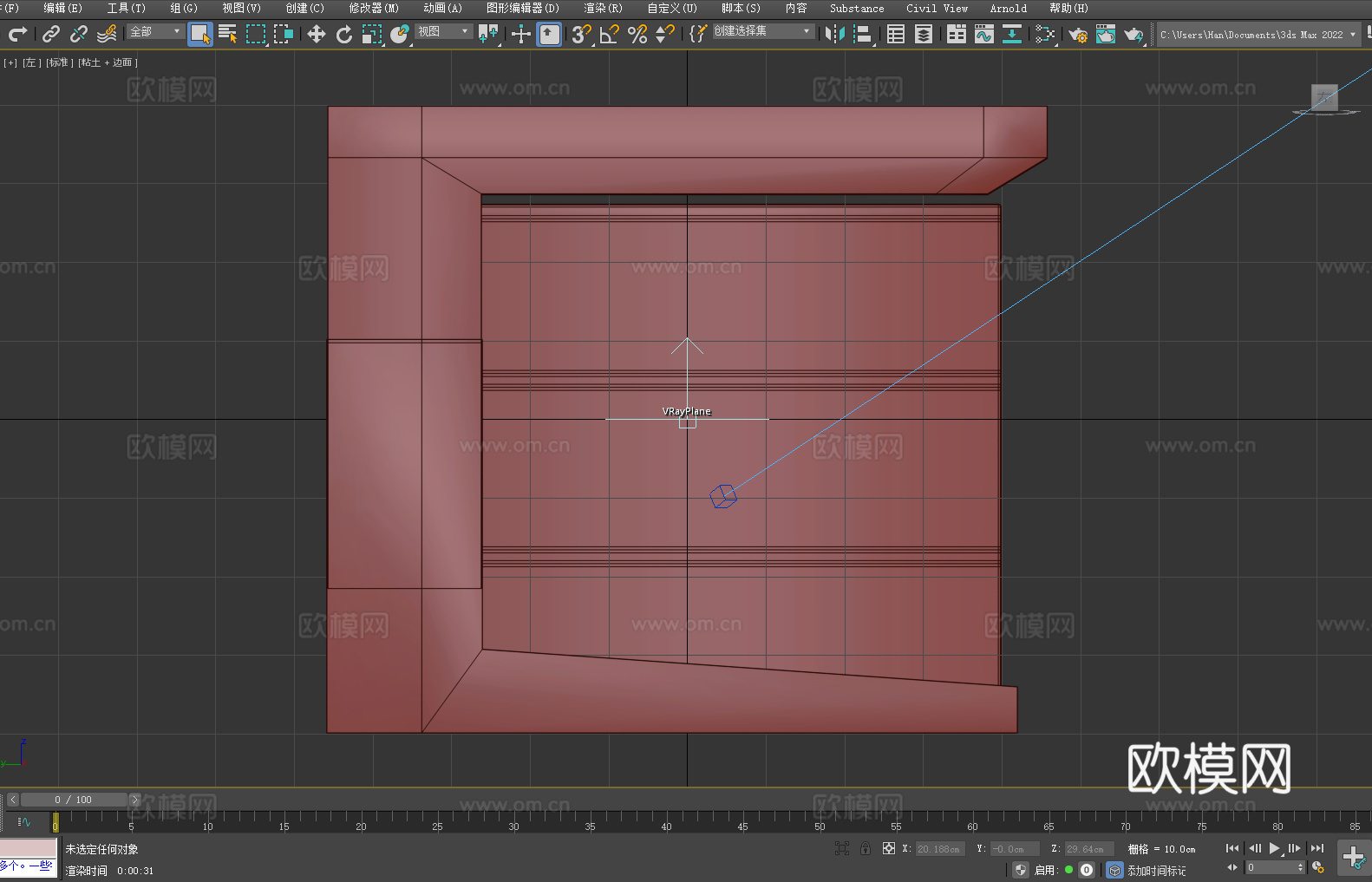Click frame 50 on timeline track
This screenshot has width=1372, height=882.
(820, 820)
